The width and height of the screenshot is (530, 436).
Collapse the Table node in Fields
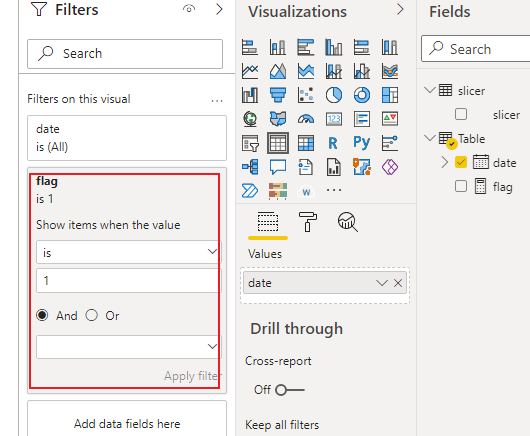pos(430,138)
